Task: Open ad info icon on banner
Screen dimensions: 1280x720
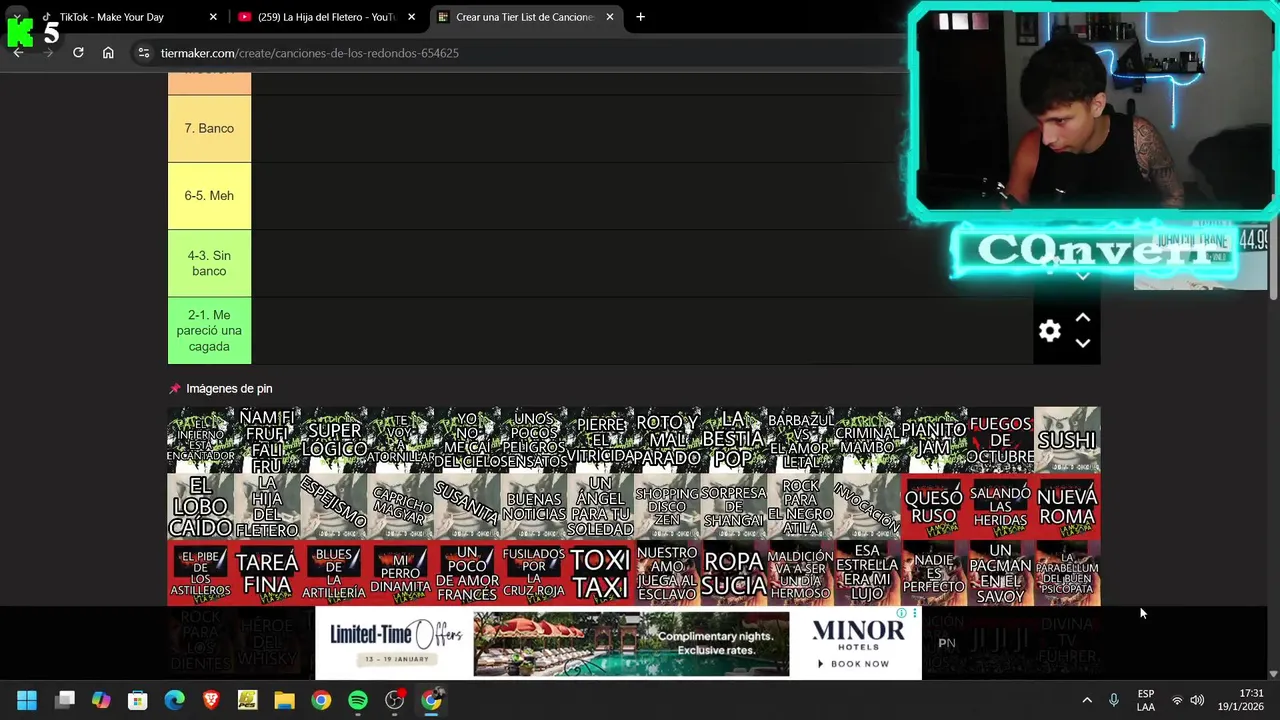Action: (902, 614)
